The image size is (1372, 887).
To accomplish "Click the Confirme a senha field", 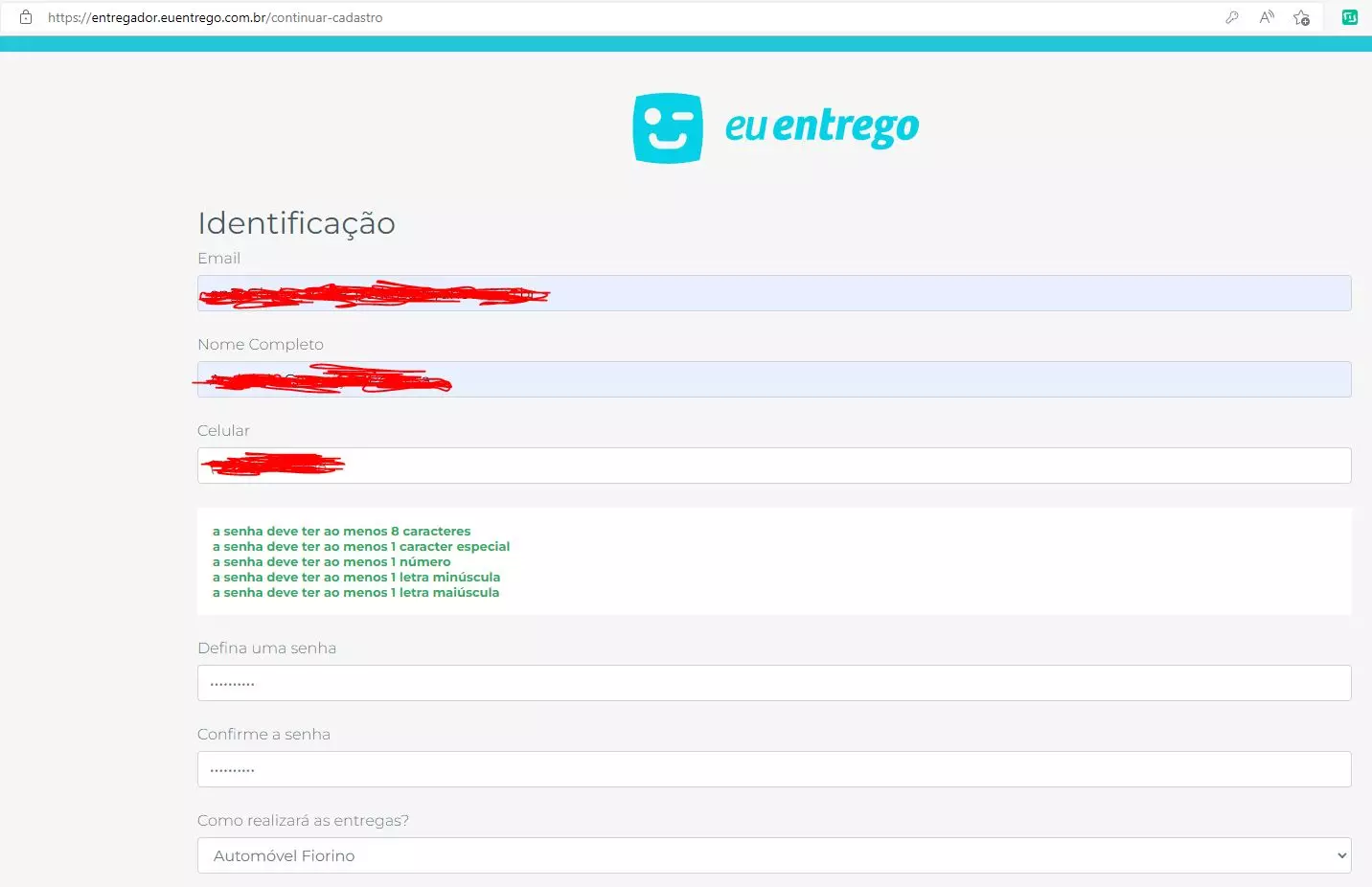I will [774, 769].
